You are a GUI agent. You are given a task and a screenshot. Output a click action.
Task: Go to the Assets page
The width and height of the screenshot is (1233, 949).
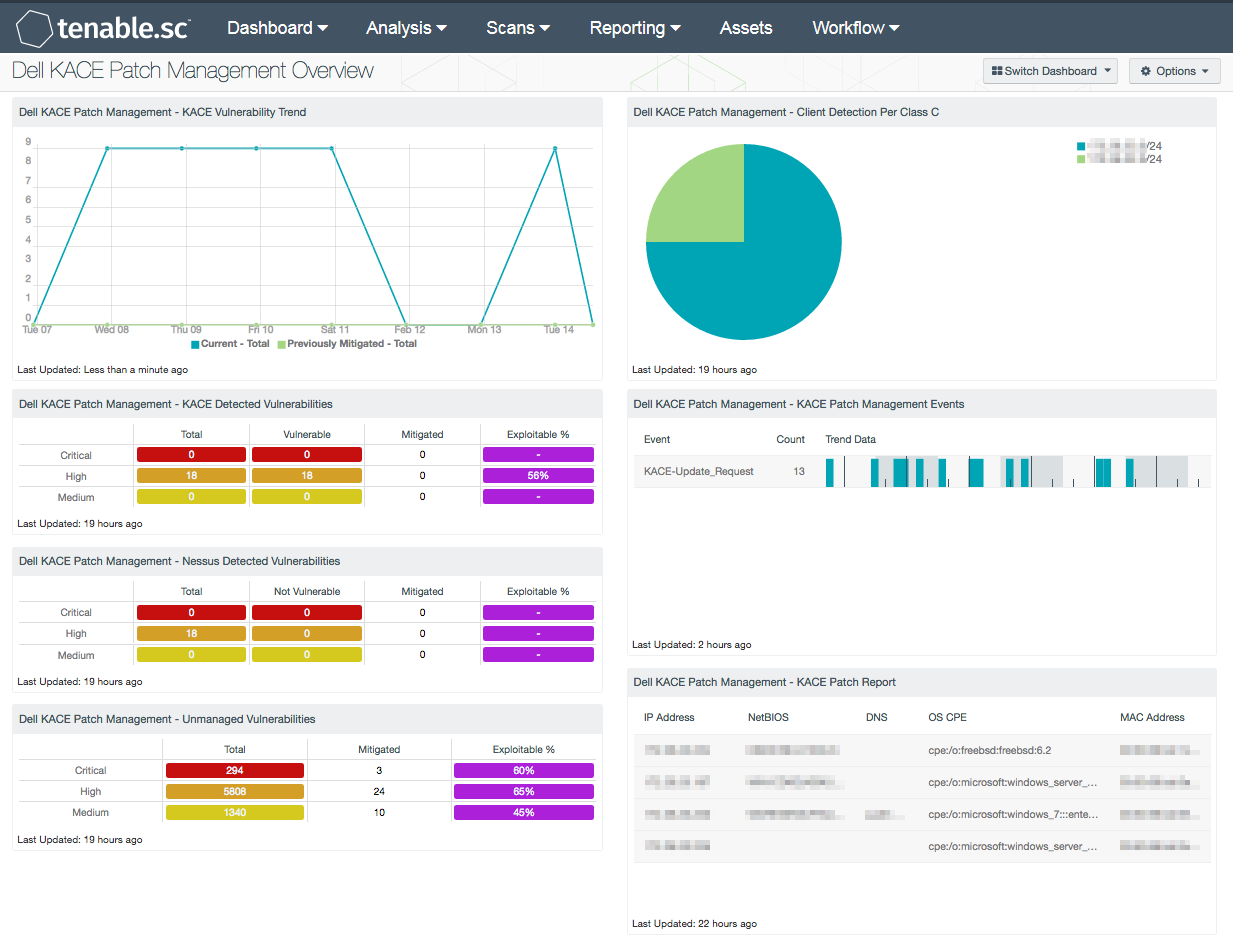[746, 28]
